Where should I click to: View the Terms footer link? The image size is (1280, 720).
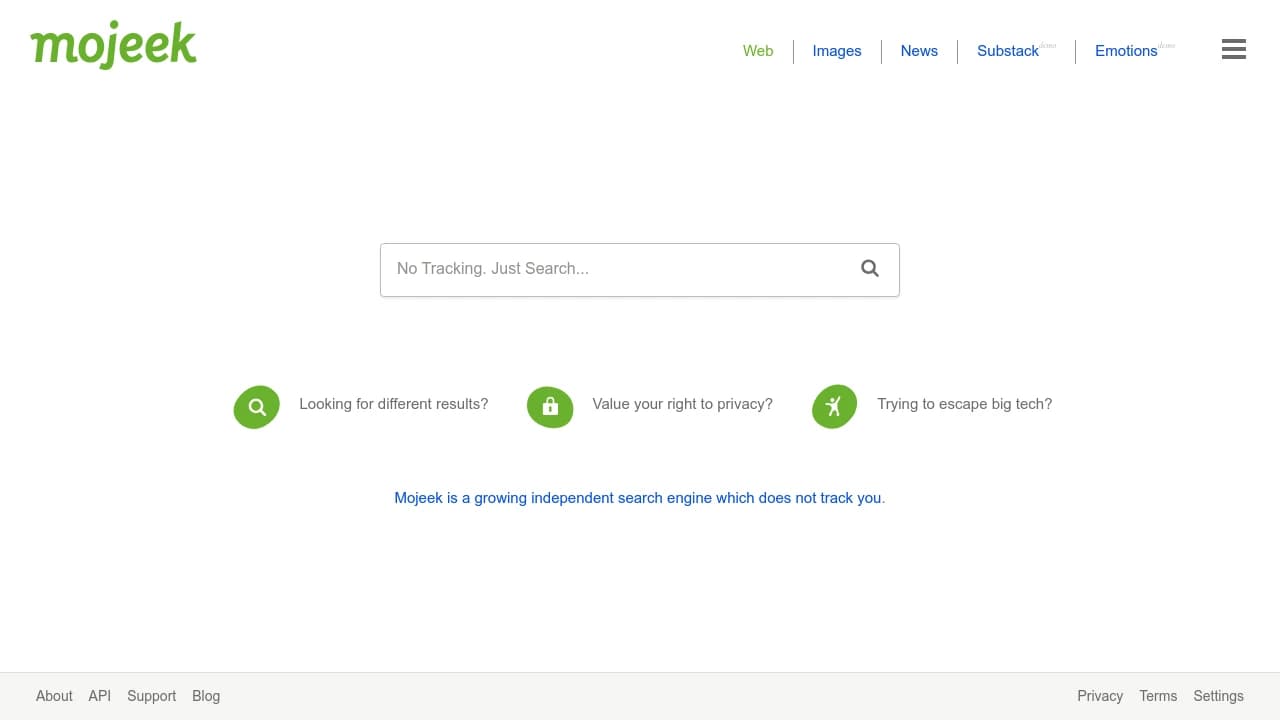[x=1158, y=696]
